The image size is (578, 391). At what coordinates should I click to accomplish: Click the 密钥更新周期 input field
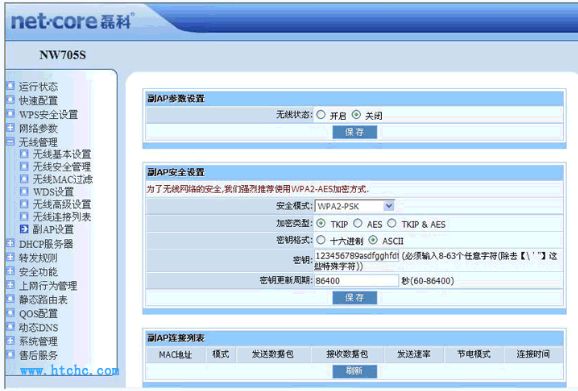click(x=356, y=281)
